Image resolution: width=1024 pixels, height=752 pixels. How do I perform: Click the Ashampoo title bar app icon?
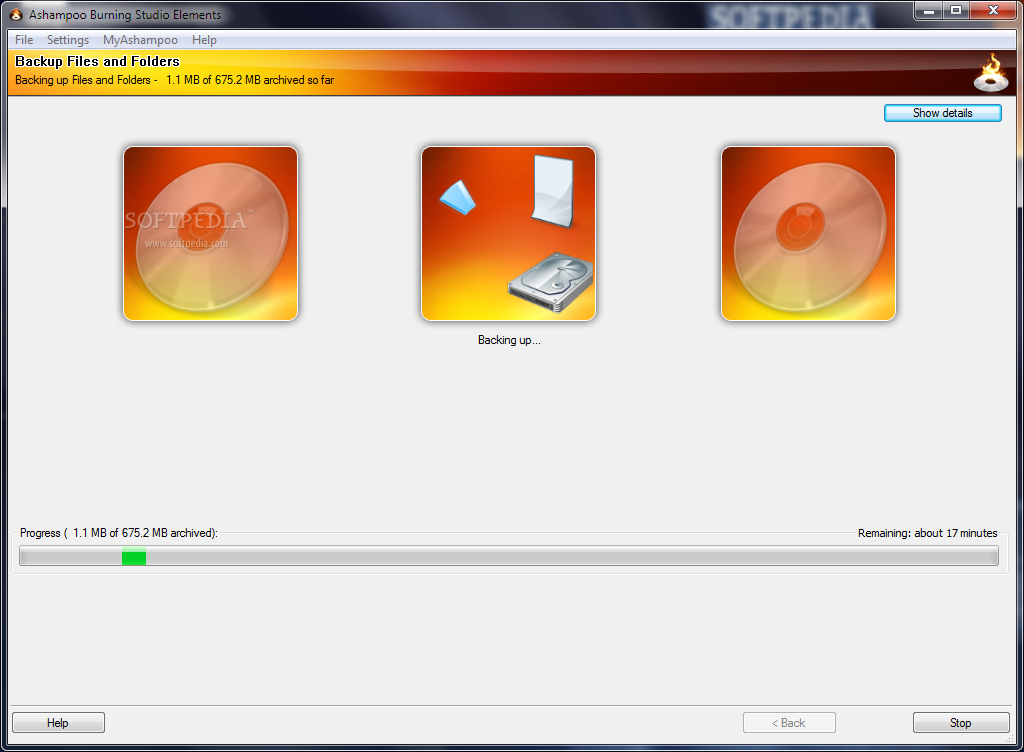coord(16,14)
